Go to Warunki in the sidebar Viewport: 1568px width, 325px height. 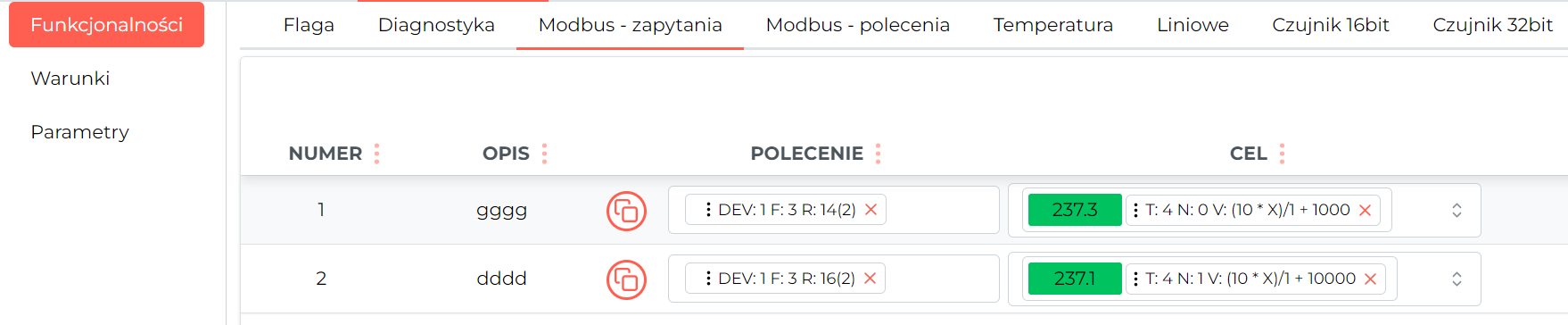pos(70,79)
